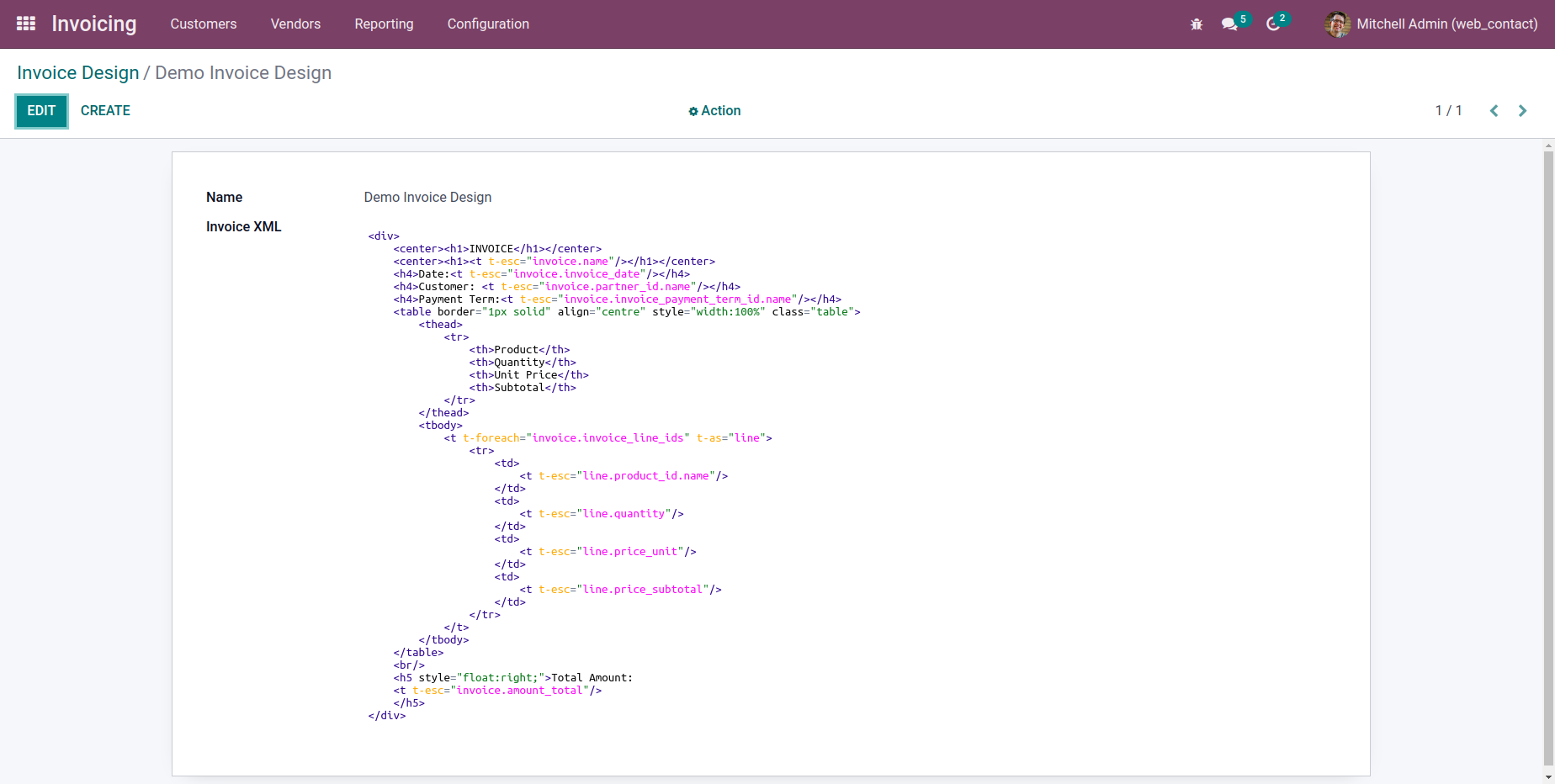Viewport: 1555px width, 784px height.
Task: Open the Vendors menu
Action: (x=295, y=24)
